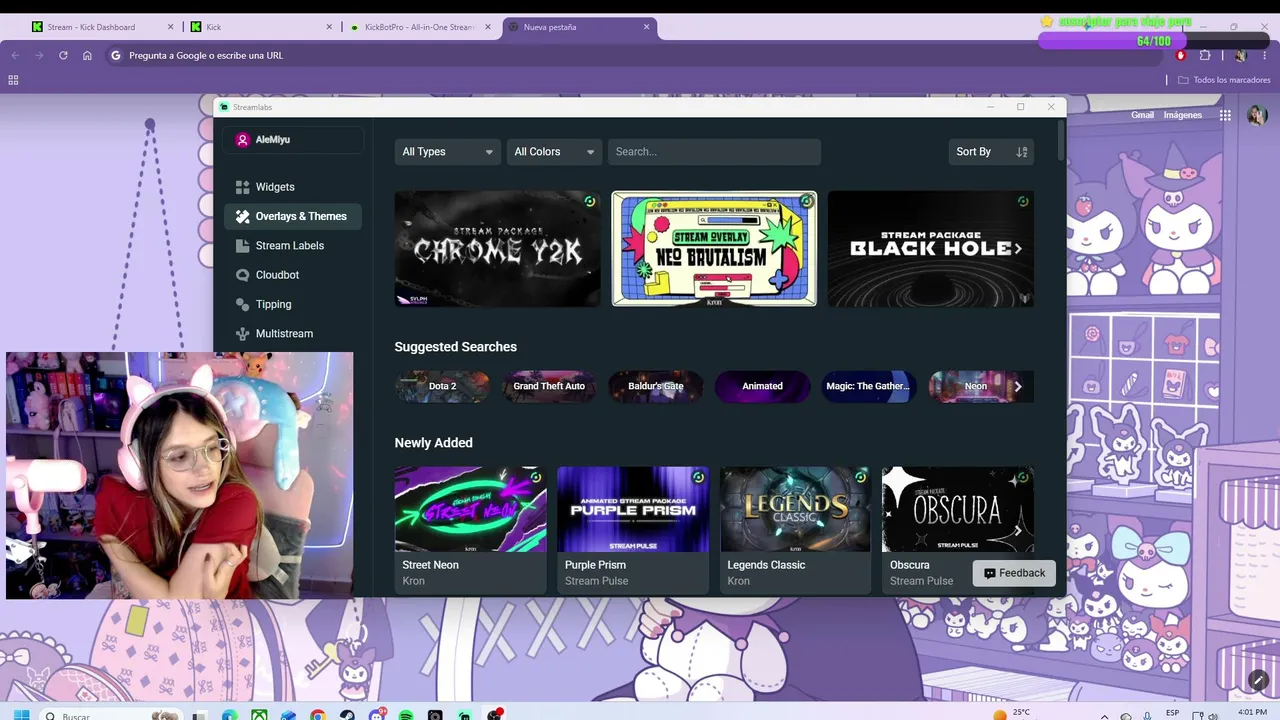Open Tipping in the sidebar
The height and width of the screenshot is (720, 1280).
point(293,304)
